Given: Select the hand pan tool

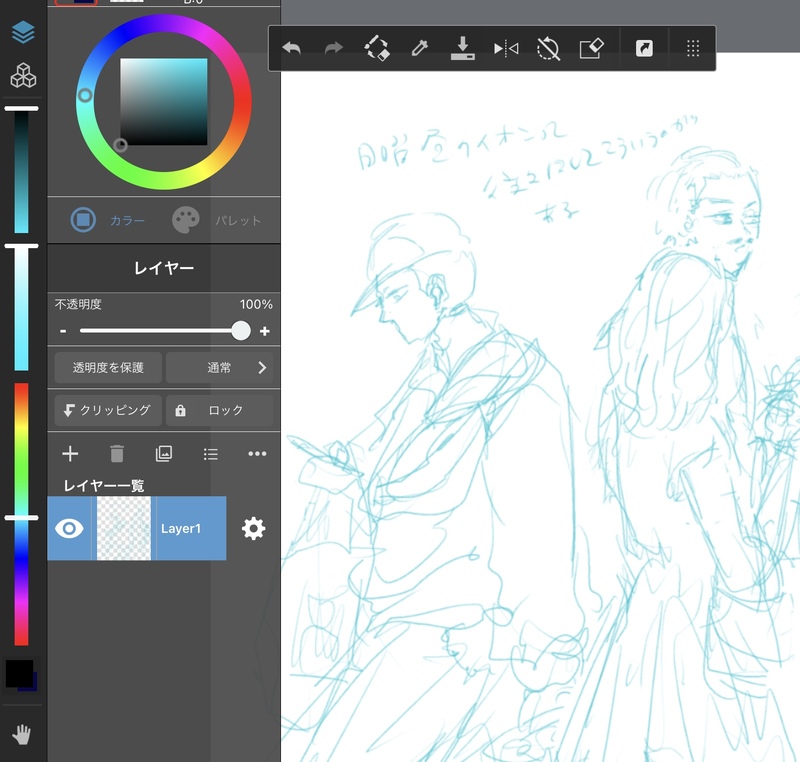Looking at the screenshot, I should click(x=21, y=734).
